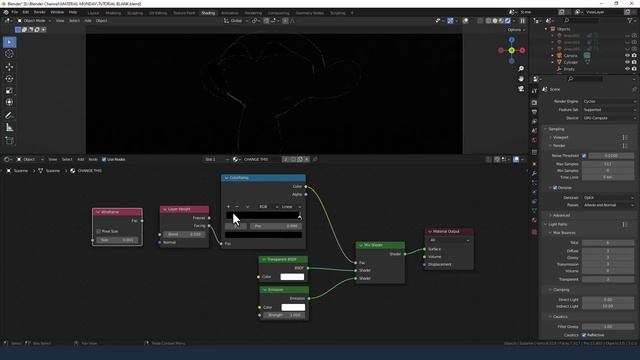Open the Object Mode dropdown in viewport
This screenshot has height=360, width=640.
[x=34, y=20]
